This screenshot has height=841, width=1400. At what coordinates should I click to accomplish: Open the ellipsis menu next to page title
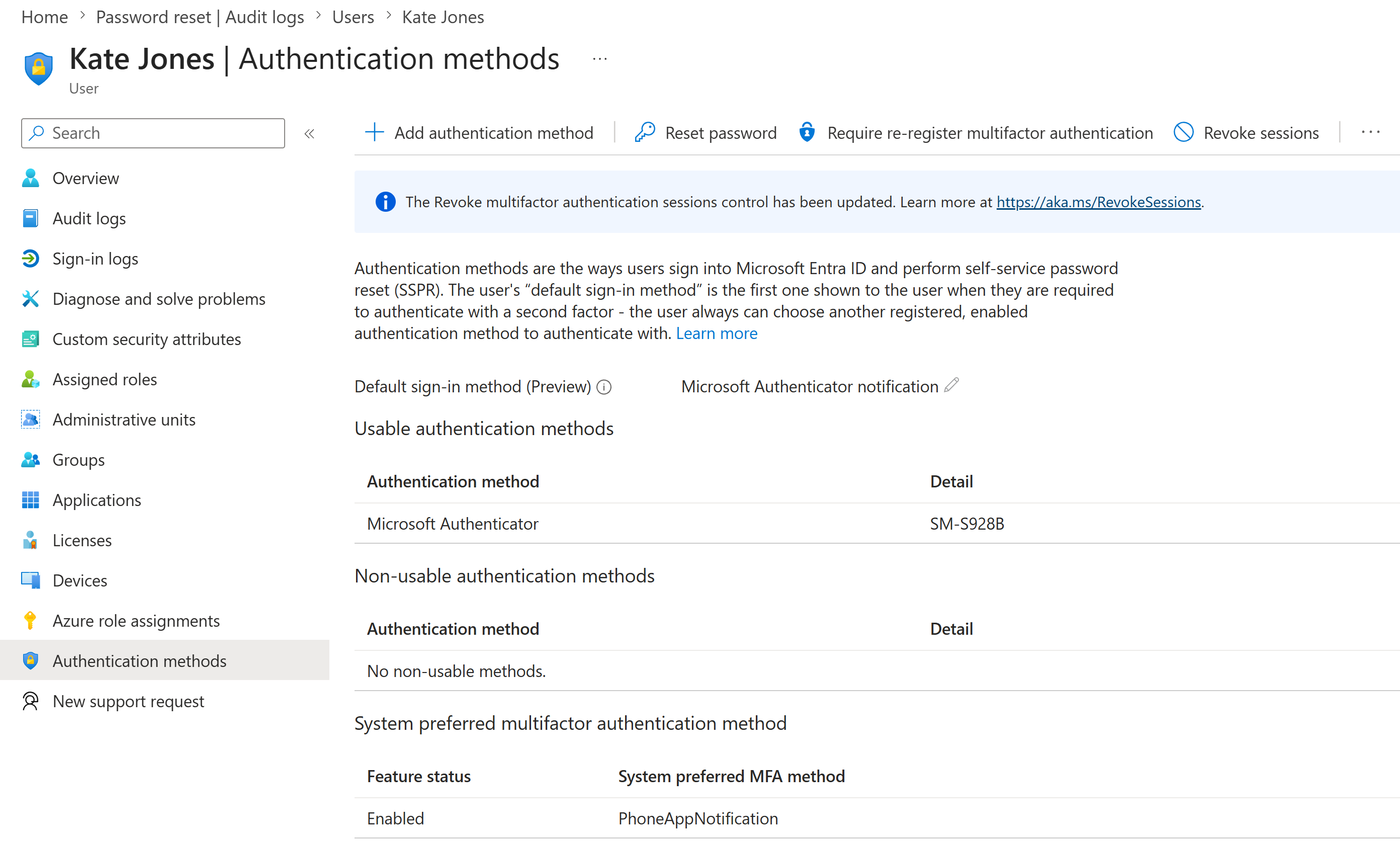coord(600,59)
